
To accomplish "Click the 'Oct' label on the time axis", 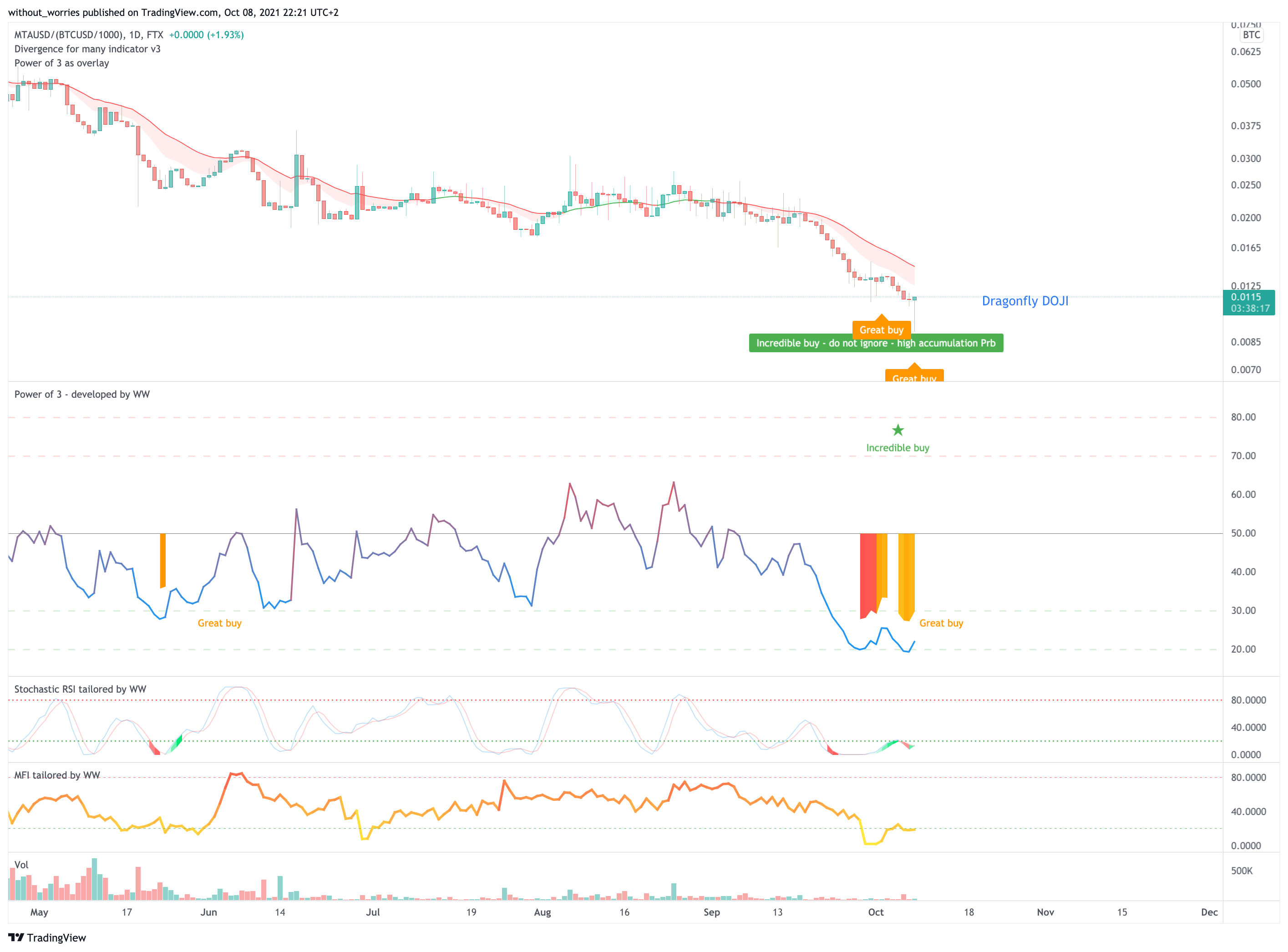I will pyautogui.click(x=875, y=912).
